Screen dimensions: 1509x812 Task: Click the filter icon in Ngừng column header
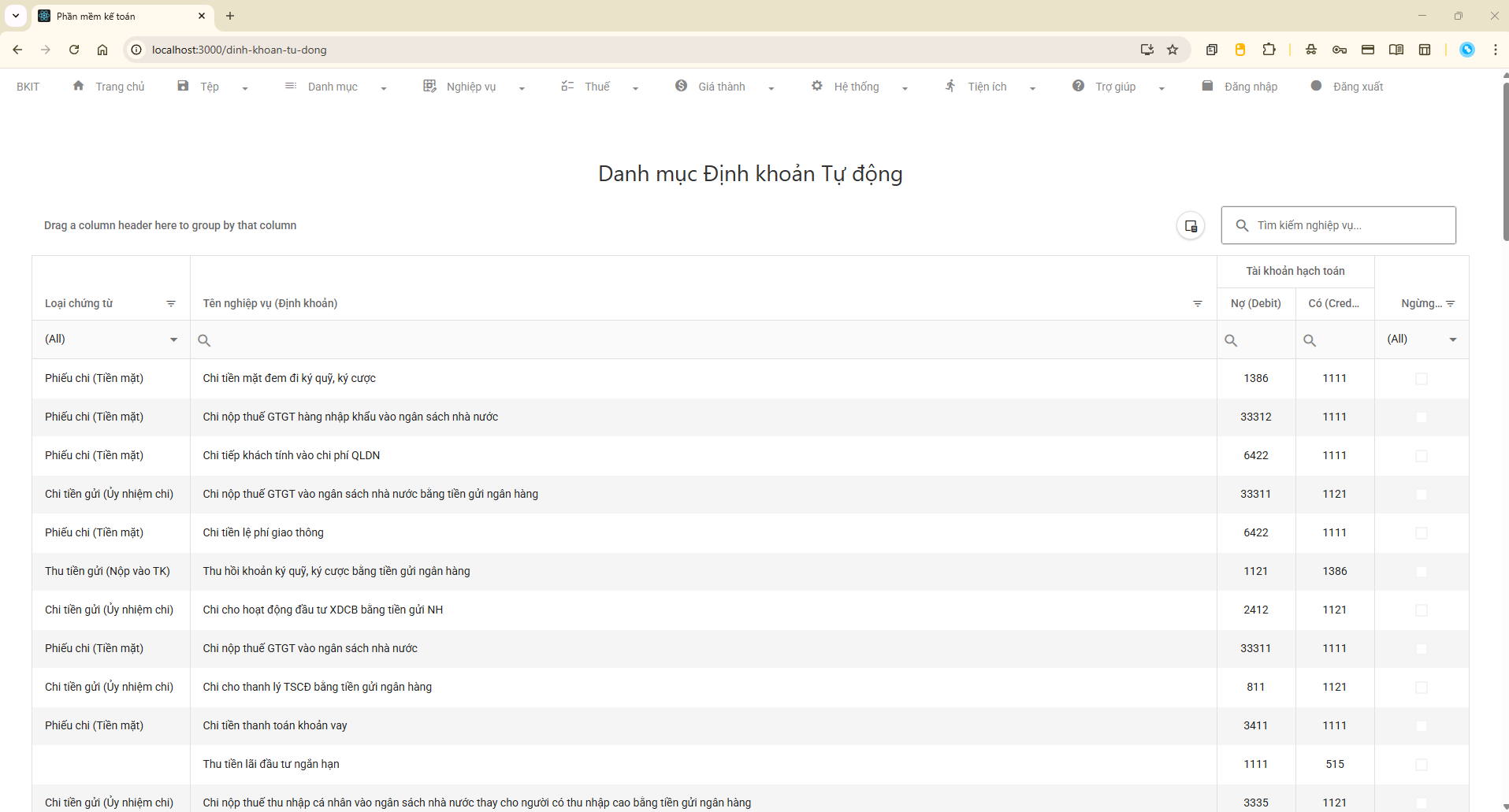(1451, 304)
